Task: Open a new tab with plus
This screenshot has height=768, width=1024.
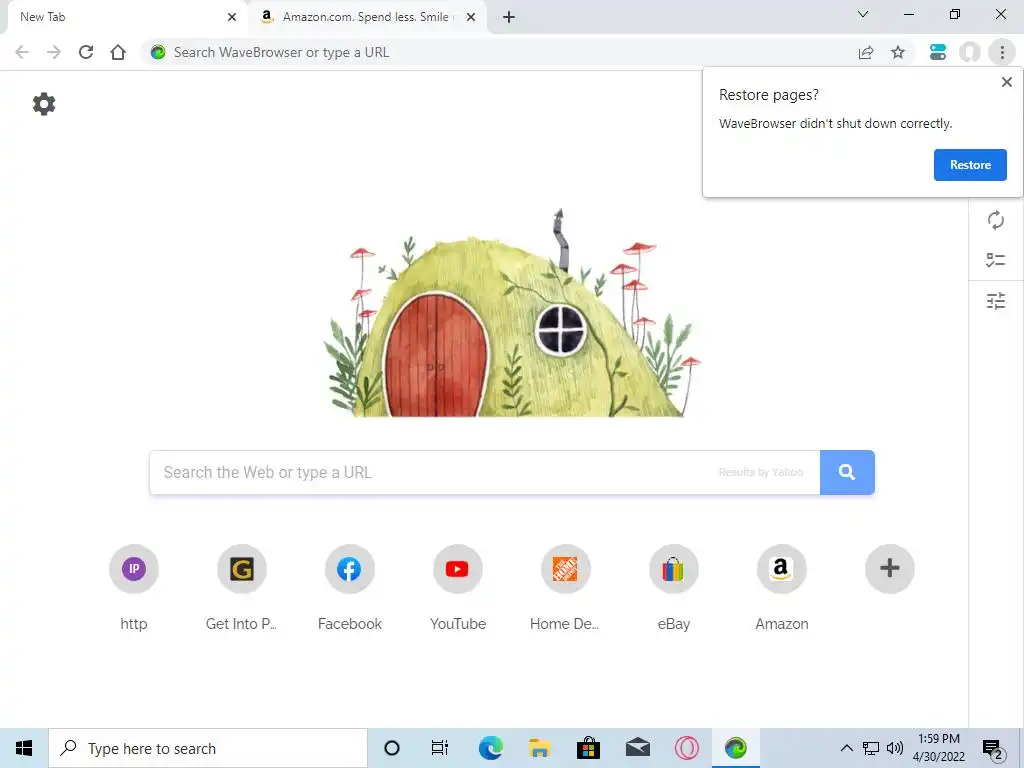Action: pyautogui.click(x=509, y=17)
